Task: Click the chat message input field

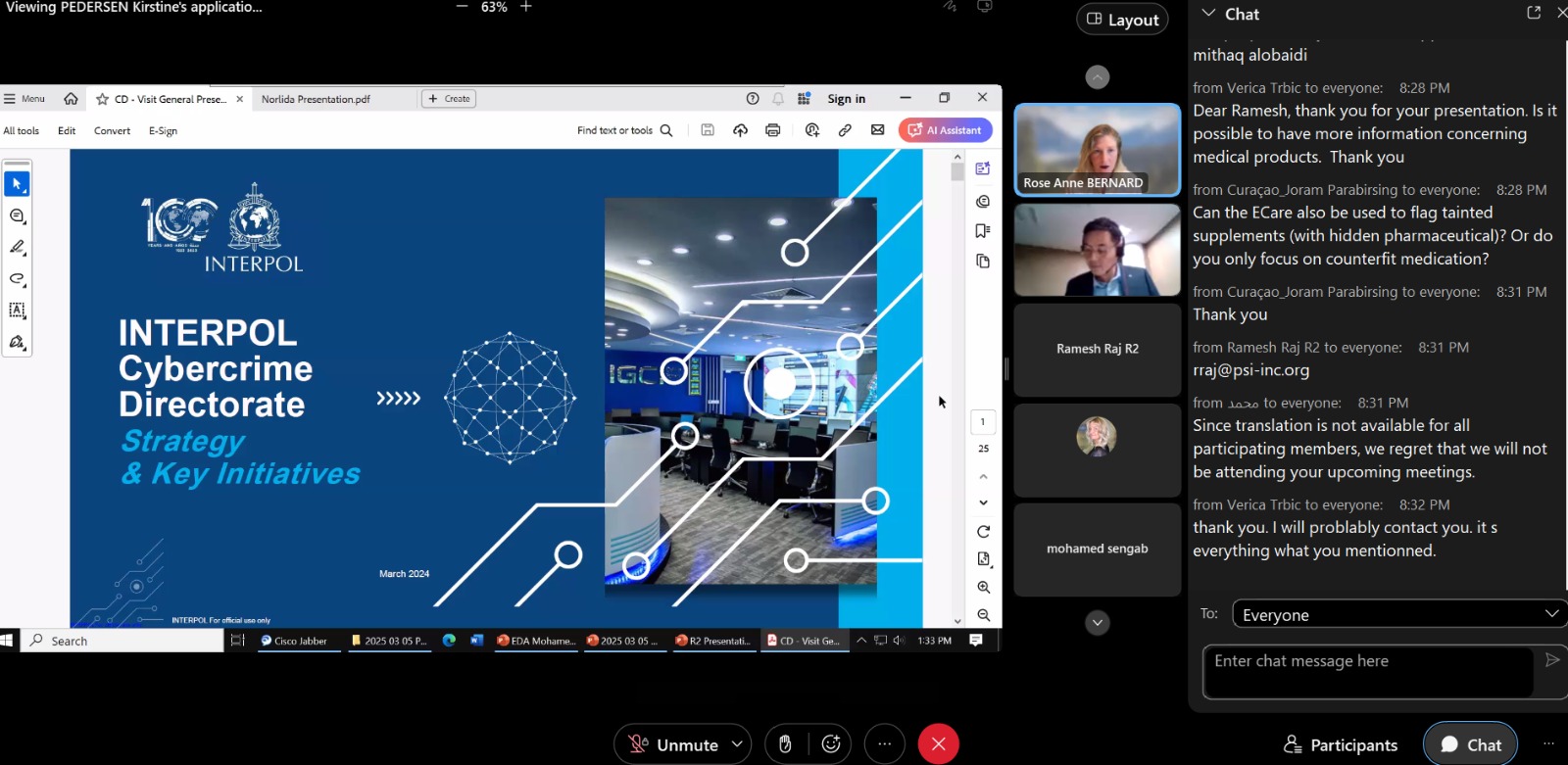Action: click(1367, 671)
